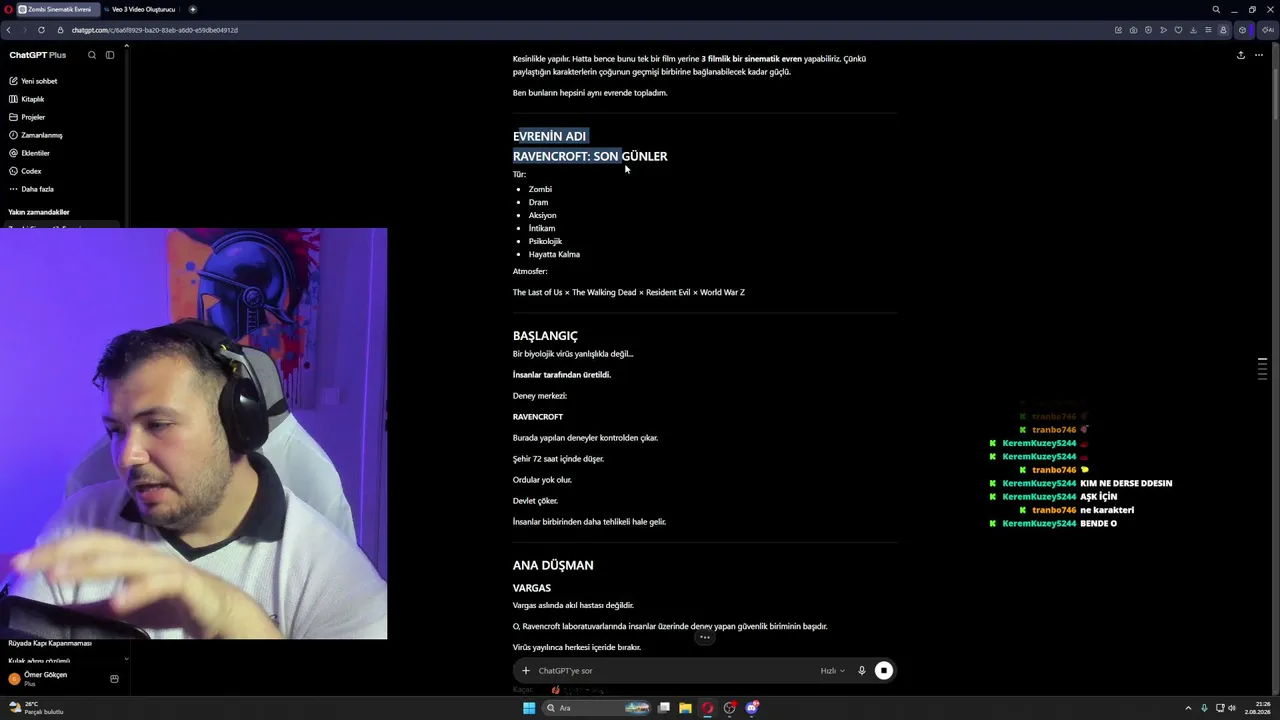Open the conversation options three-dot menu
Viewport: 1280px width, 720px height.
pyautogui.click(x=1259, y=55)
